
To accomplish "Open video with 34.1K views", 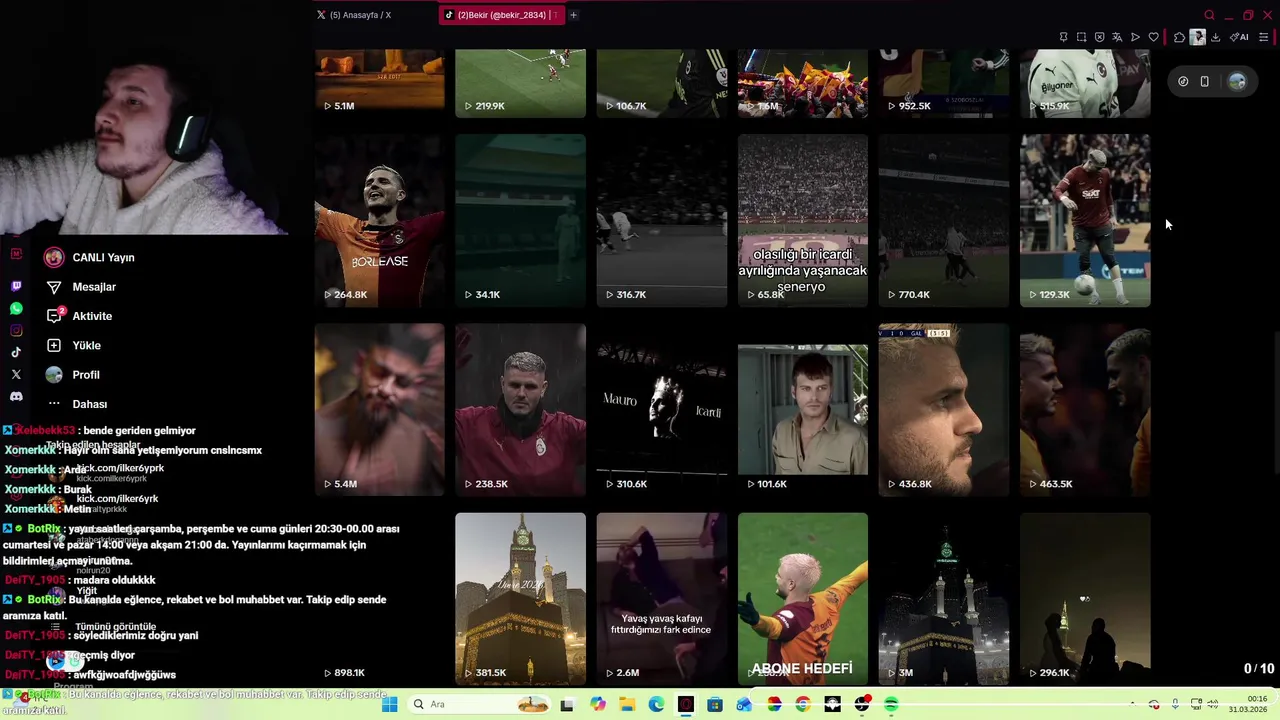I will tap(520, 220).
